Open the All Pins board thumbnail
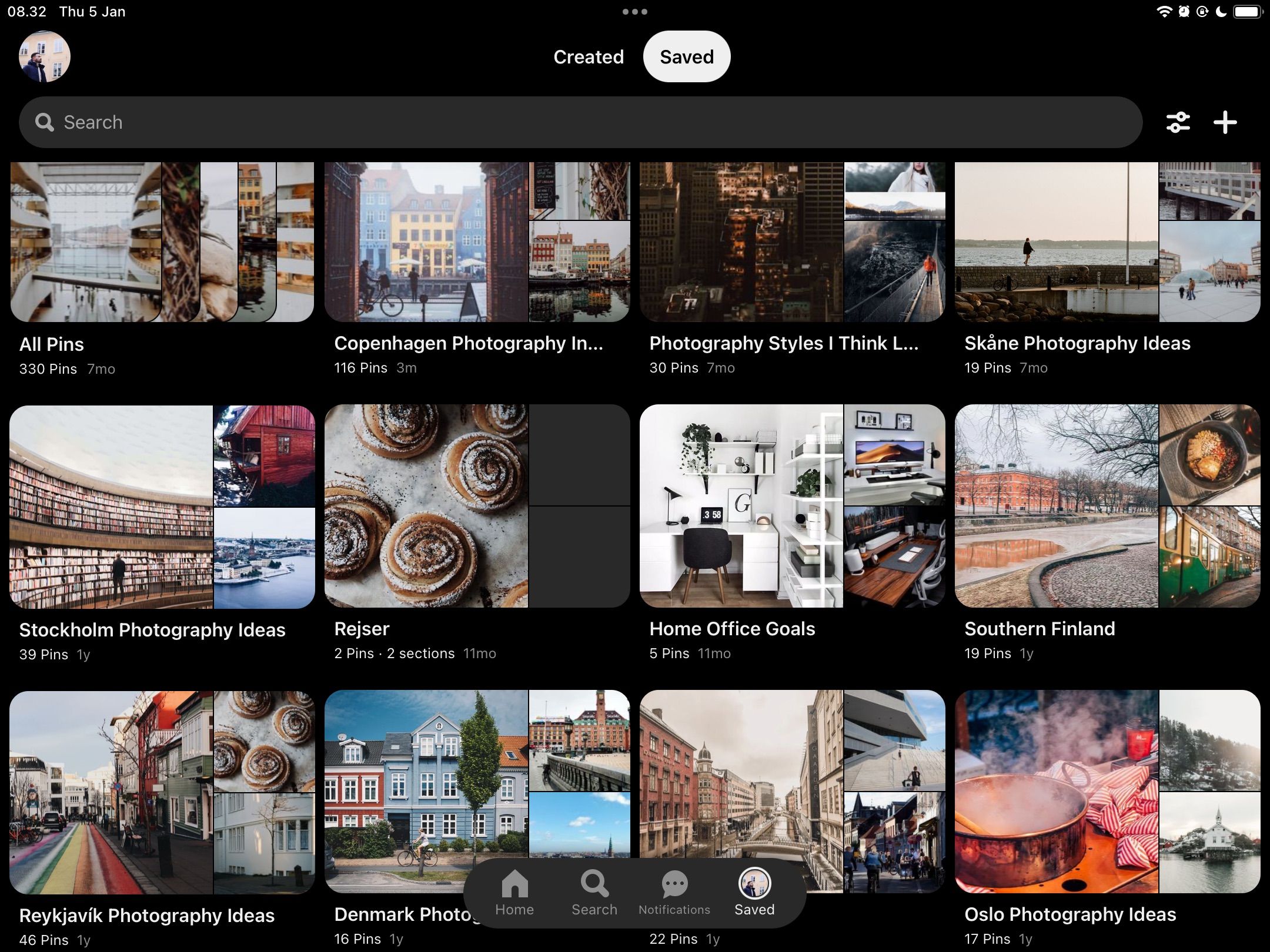The image size is (1270, 952). point(162,242)
